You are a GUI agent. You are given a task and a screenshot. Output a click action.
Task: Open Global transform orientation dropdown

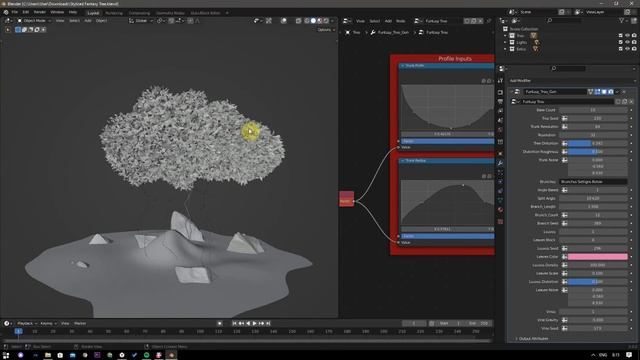tap(141, 20)
